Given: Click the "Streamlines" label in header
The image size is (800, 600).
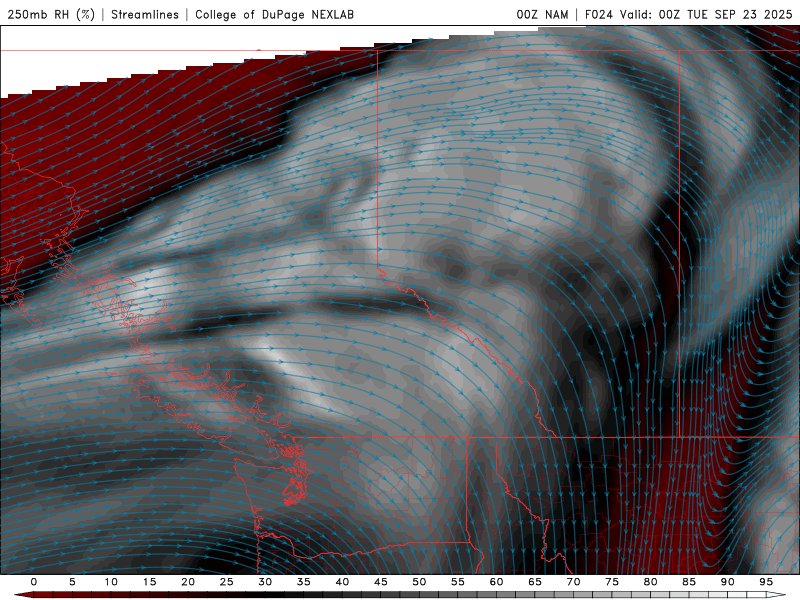Looking at the screenshot, I should tap(145, 14).
